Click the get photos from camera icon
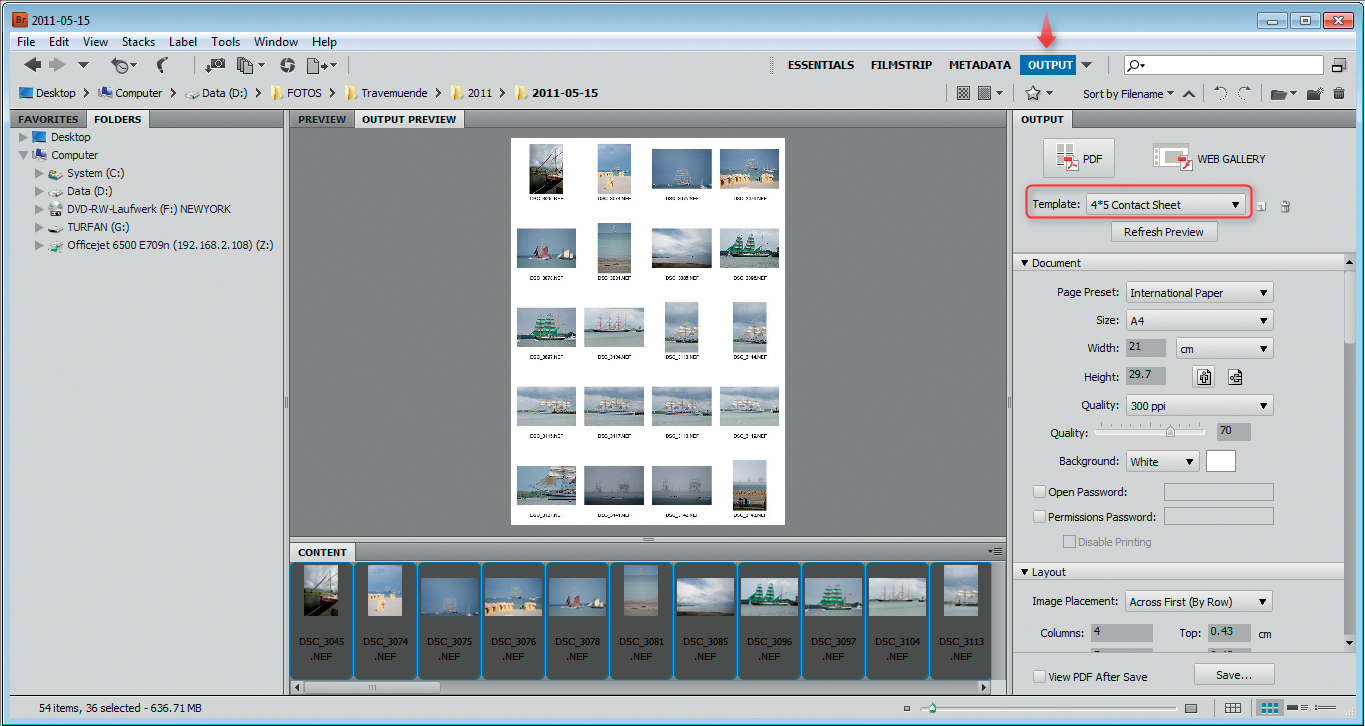The height and width of the screenshot is (726, 1365). coord(215,65)
